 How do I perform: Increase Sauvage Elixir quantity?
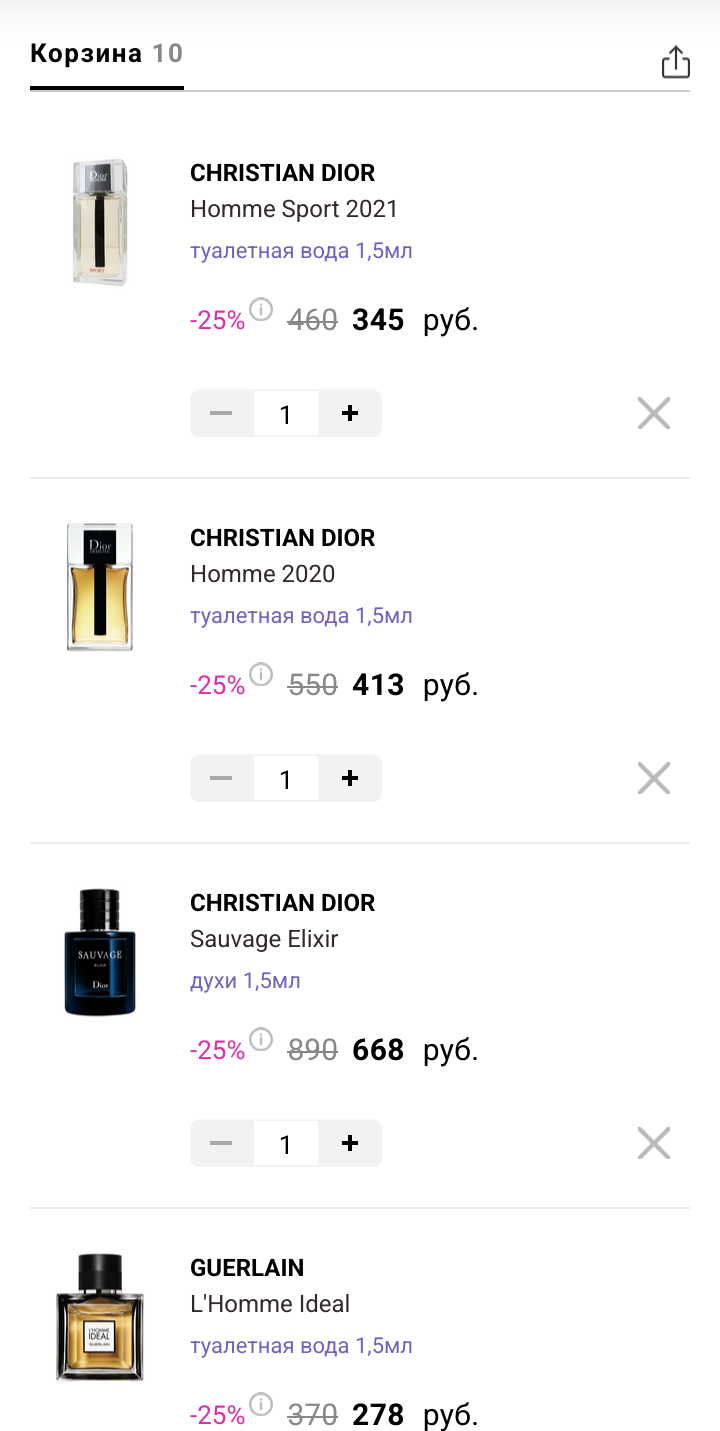(x=350, y=1143)
